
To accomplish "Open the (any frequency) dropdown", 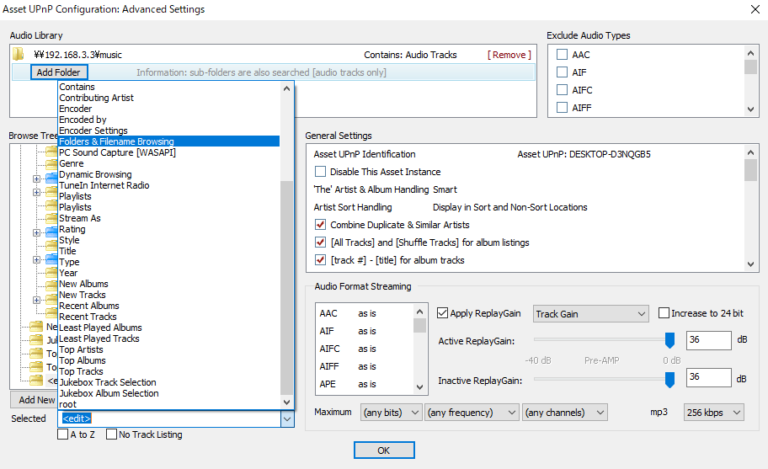I will point(472,413).
